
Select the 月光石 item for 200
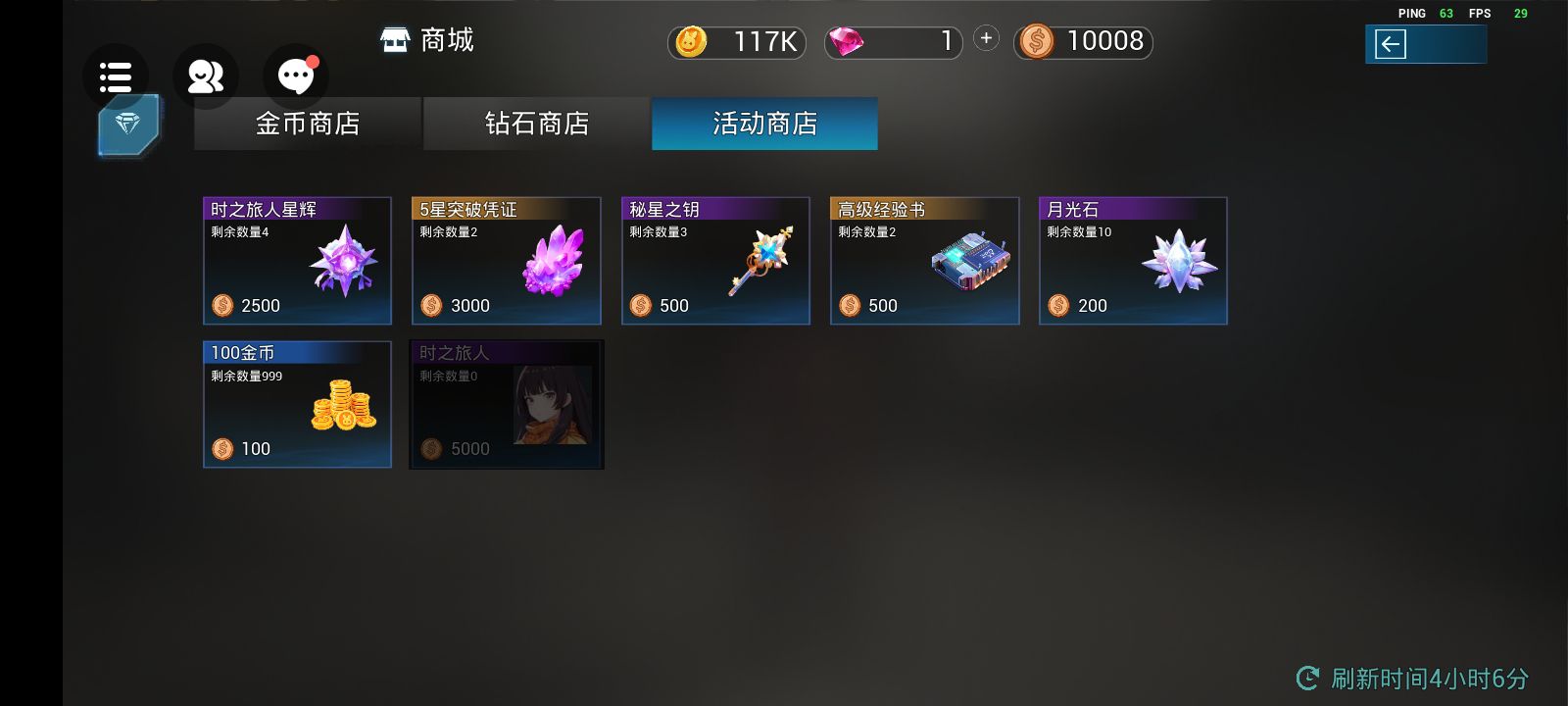pyautogui.click(x=1133, y=261)
